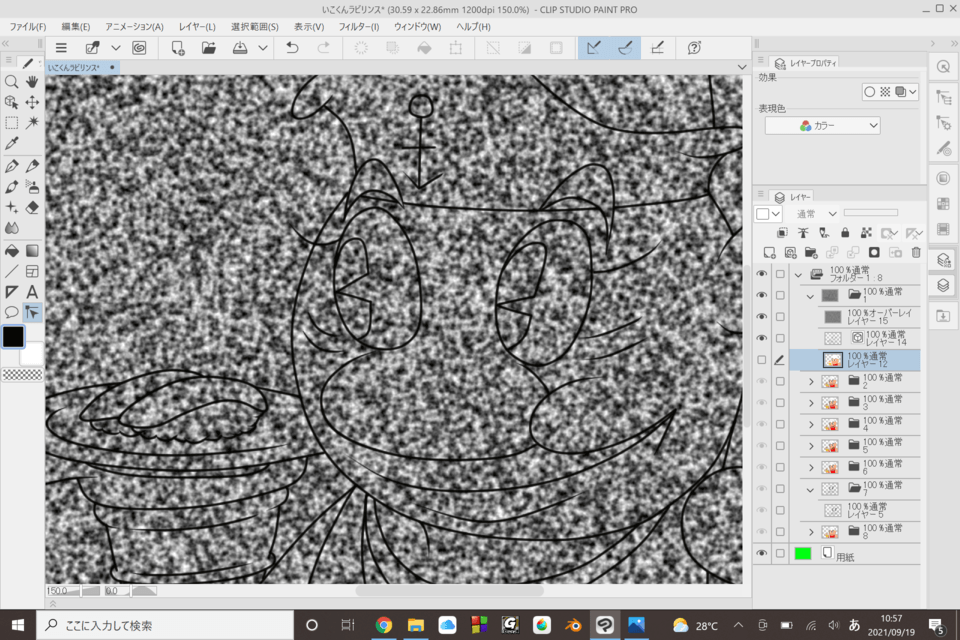The height and width of the screenshot is (640, 960).
Task: Hide the 用紙 paper layer
Action: point(762,551)
